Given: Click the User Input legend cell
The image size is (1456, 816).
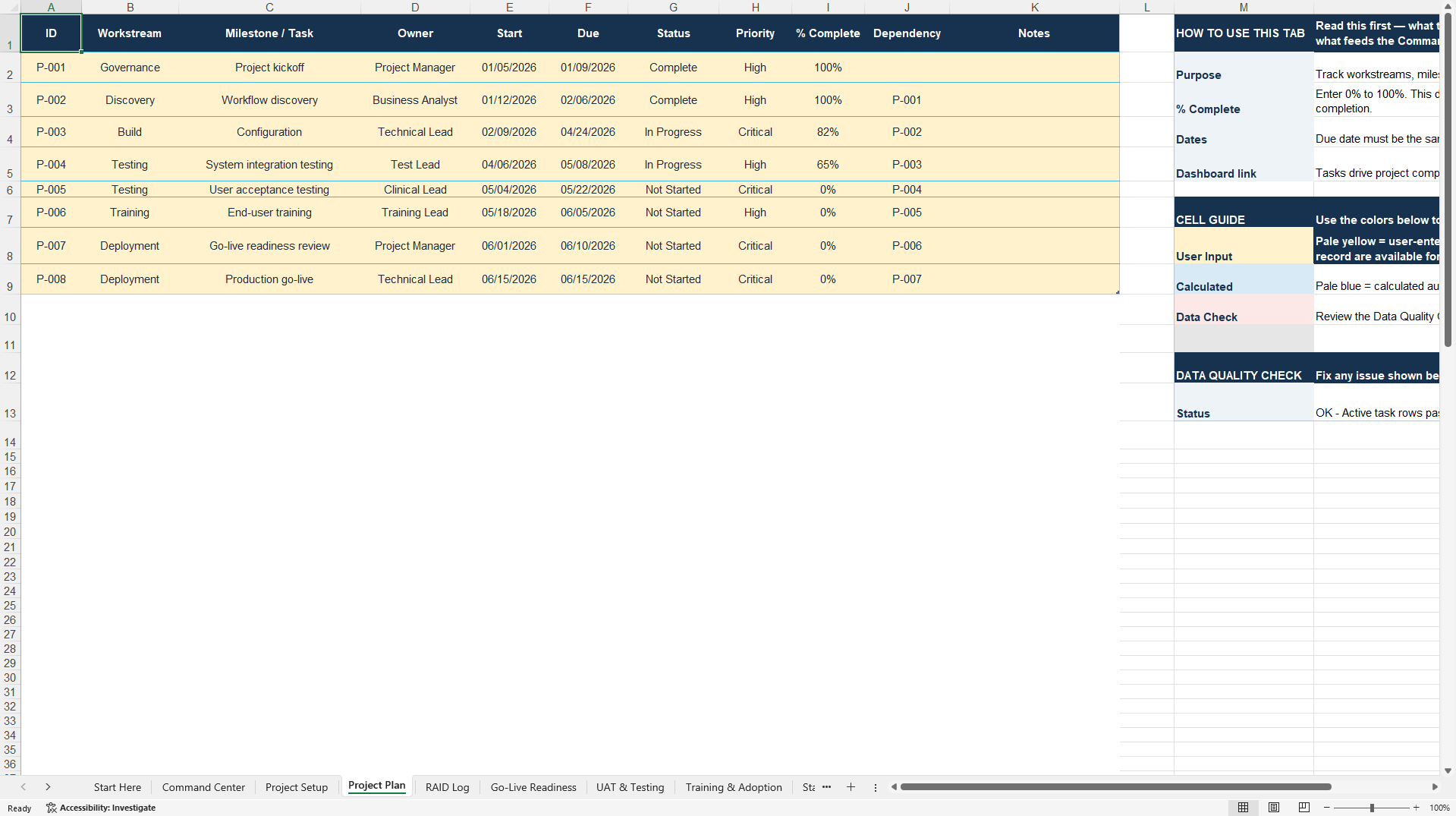Looking at the screenshot, I should pyautogui.click(x=1244, y=246).
